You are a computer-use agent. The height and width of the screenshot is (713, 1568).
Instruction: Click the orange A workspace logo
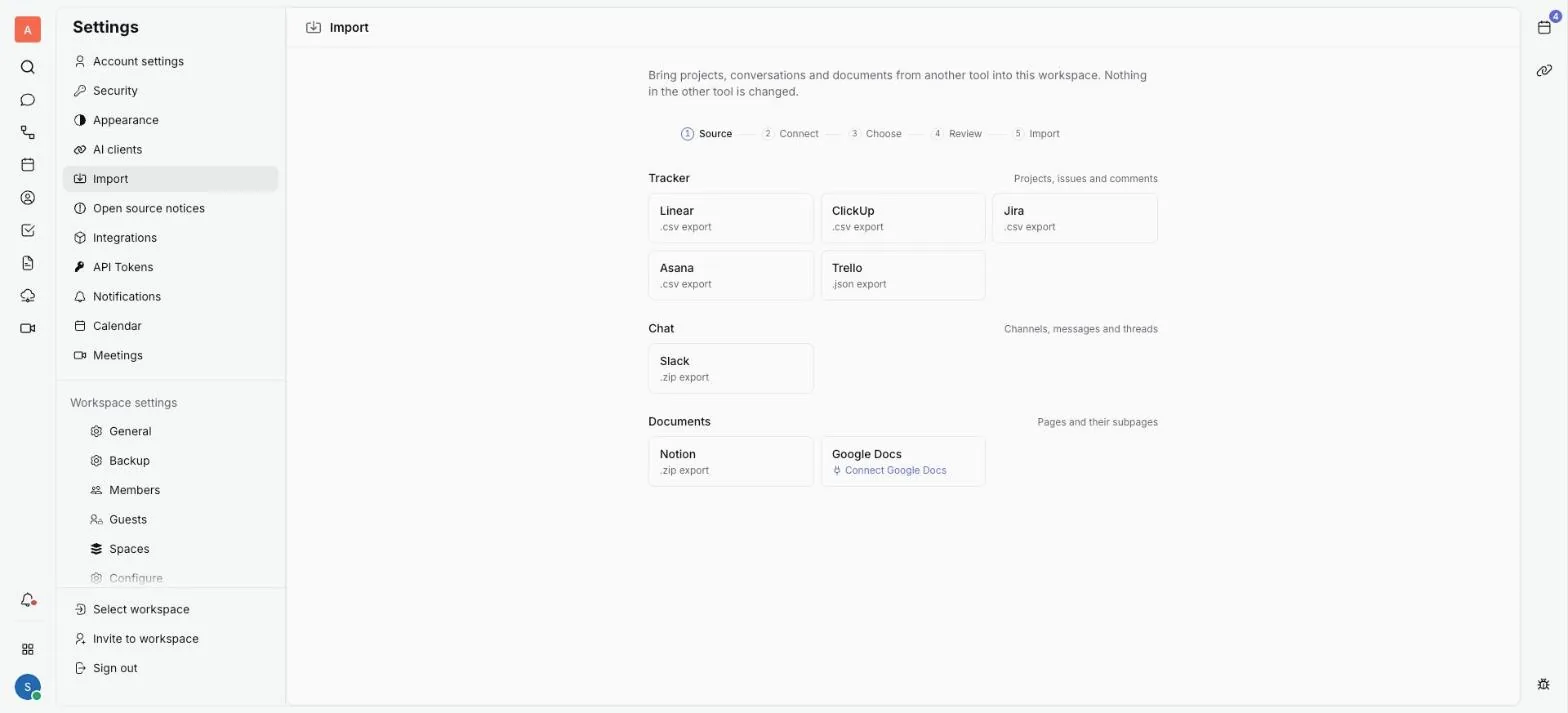(x=28, y=30)
